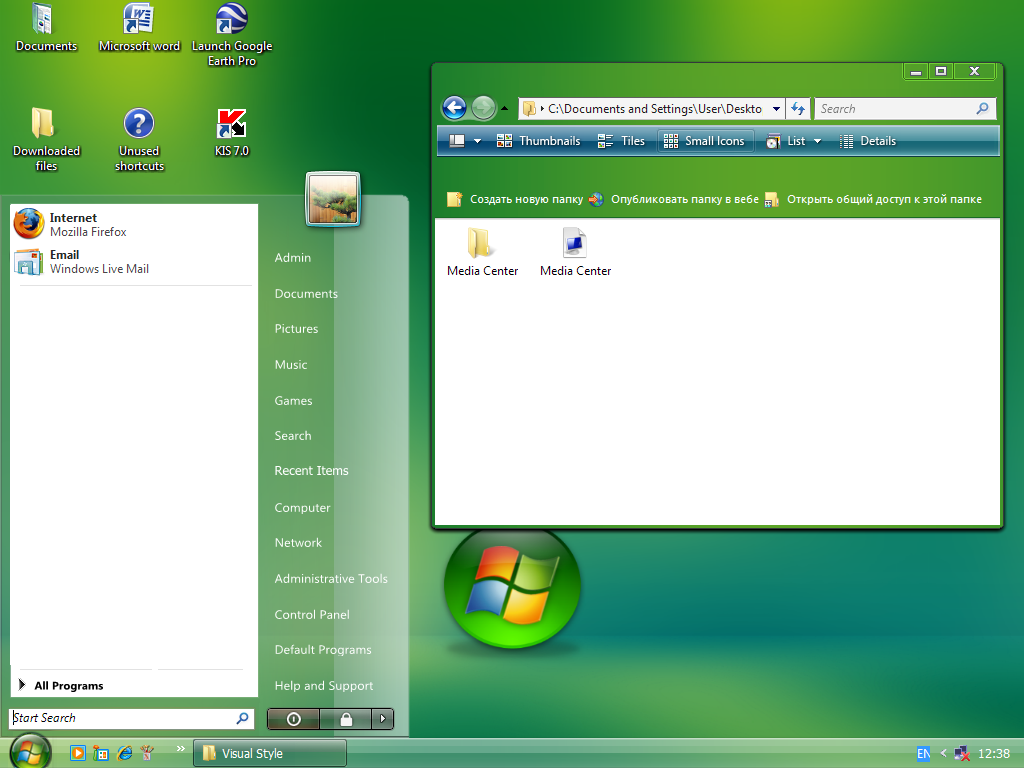Click the magnifier in the explorer Search box

(x=982, y=108)
